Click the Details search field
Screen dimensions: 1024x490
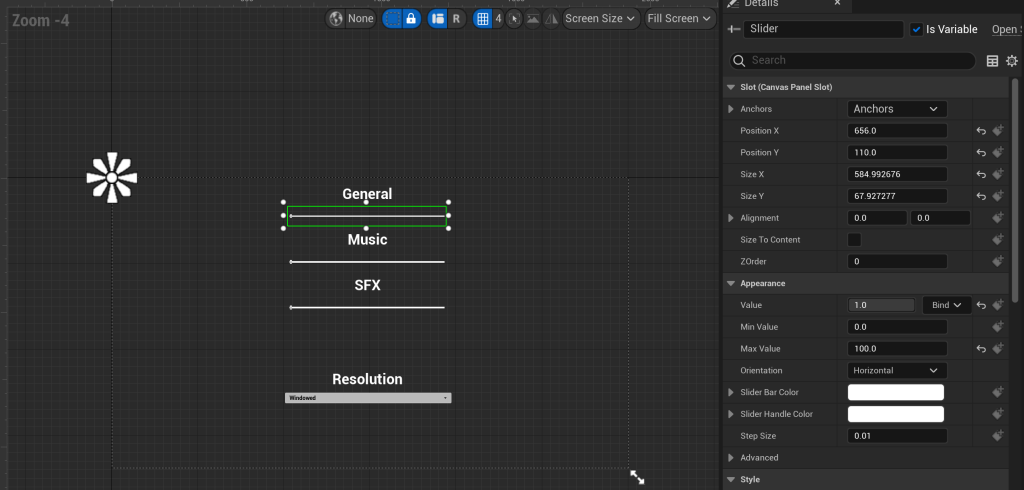[x=860, y=61]
